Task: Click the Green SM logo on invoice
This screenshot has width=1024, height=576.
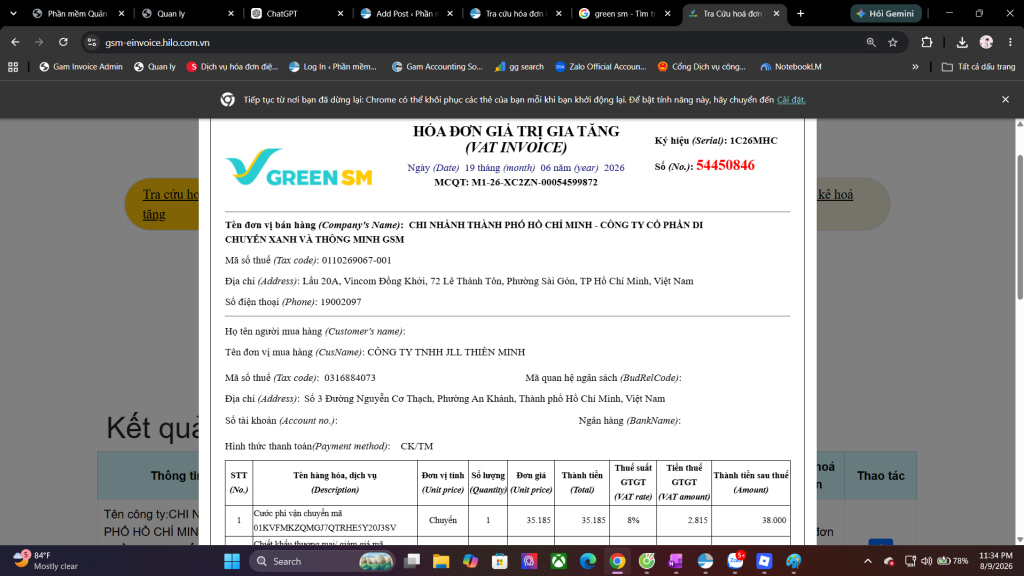Action: click(298, 167)
